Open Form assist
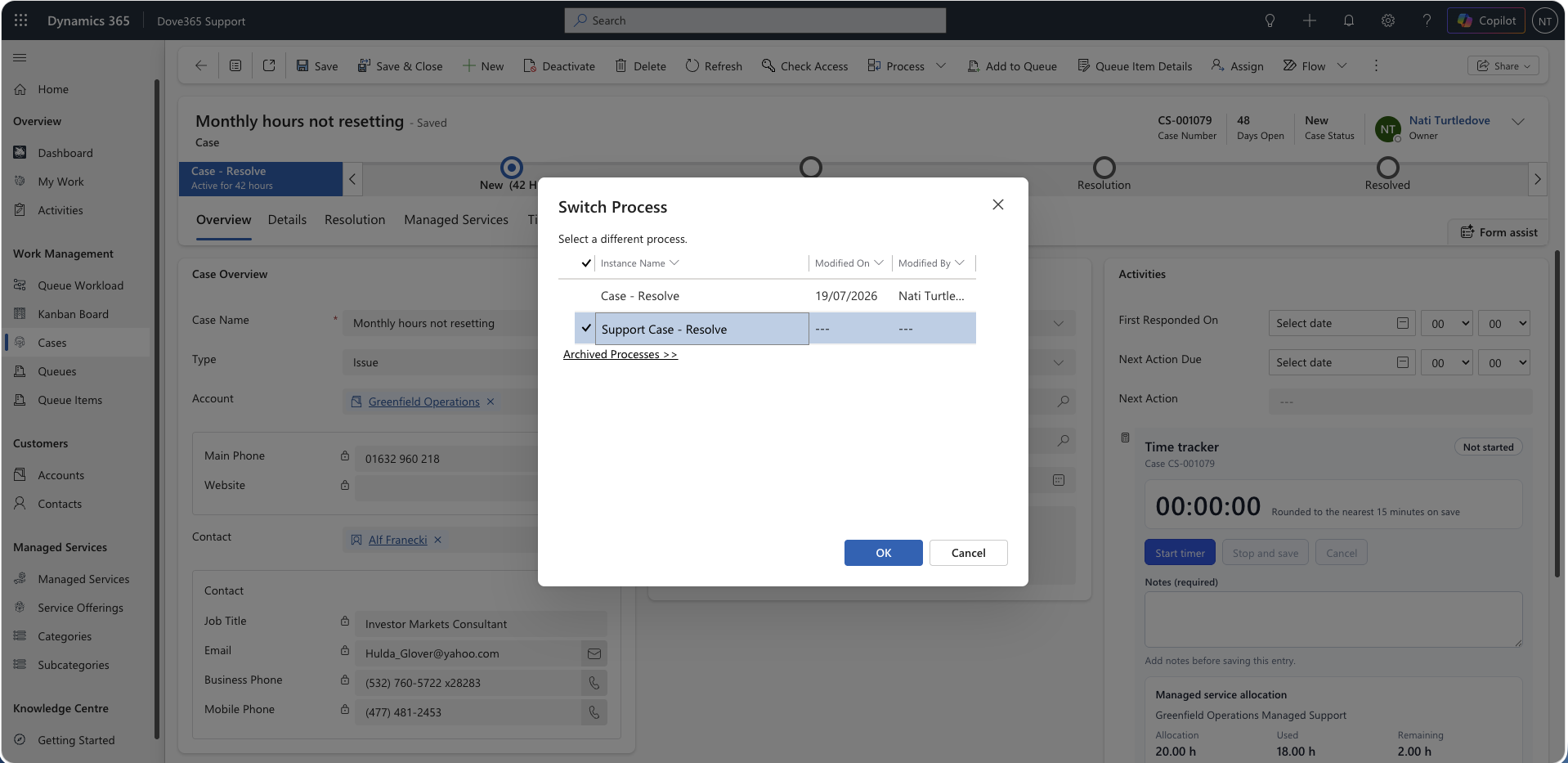1568x763 pixels. click(x=1499, y=232)
